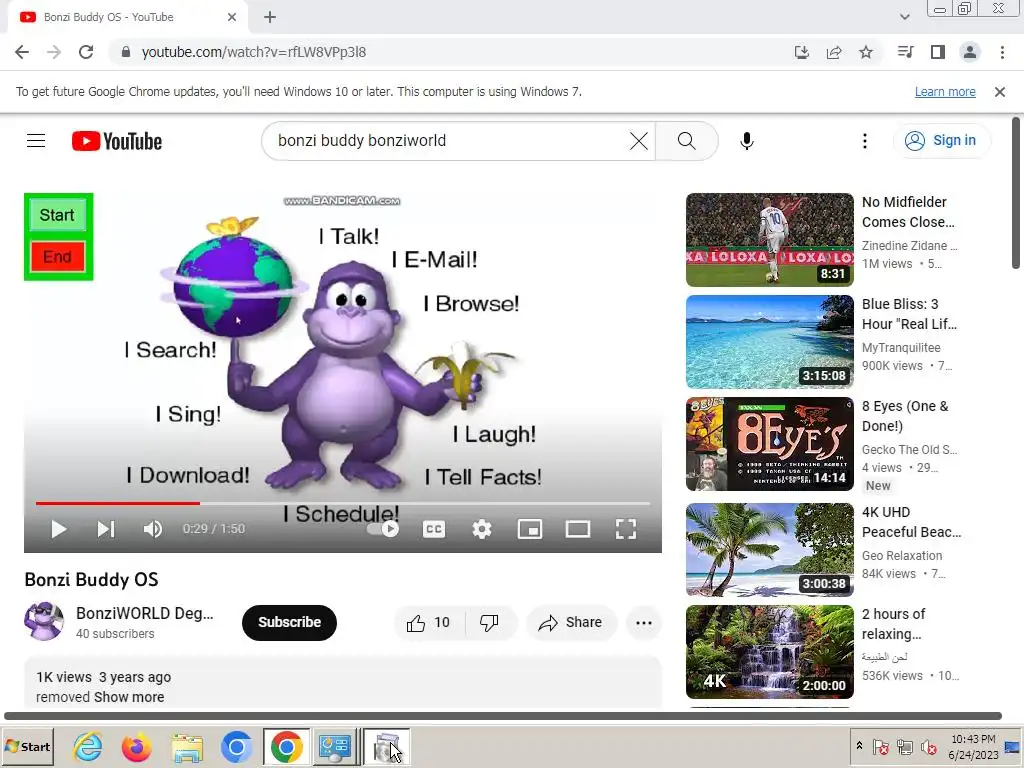Open the No Midfielder Comes Close thumbnail
This screenshot has height=768, width=1024.
[x=769, y=240]
